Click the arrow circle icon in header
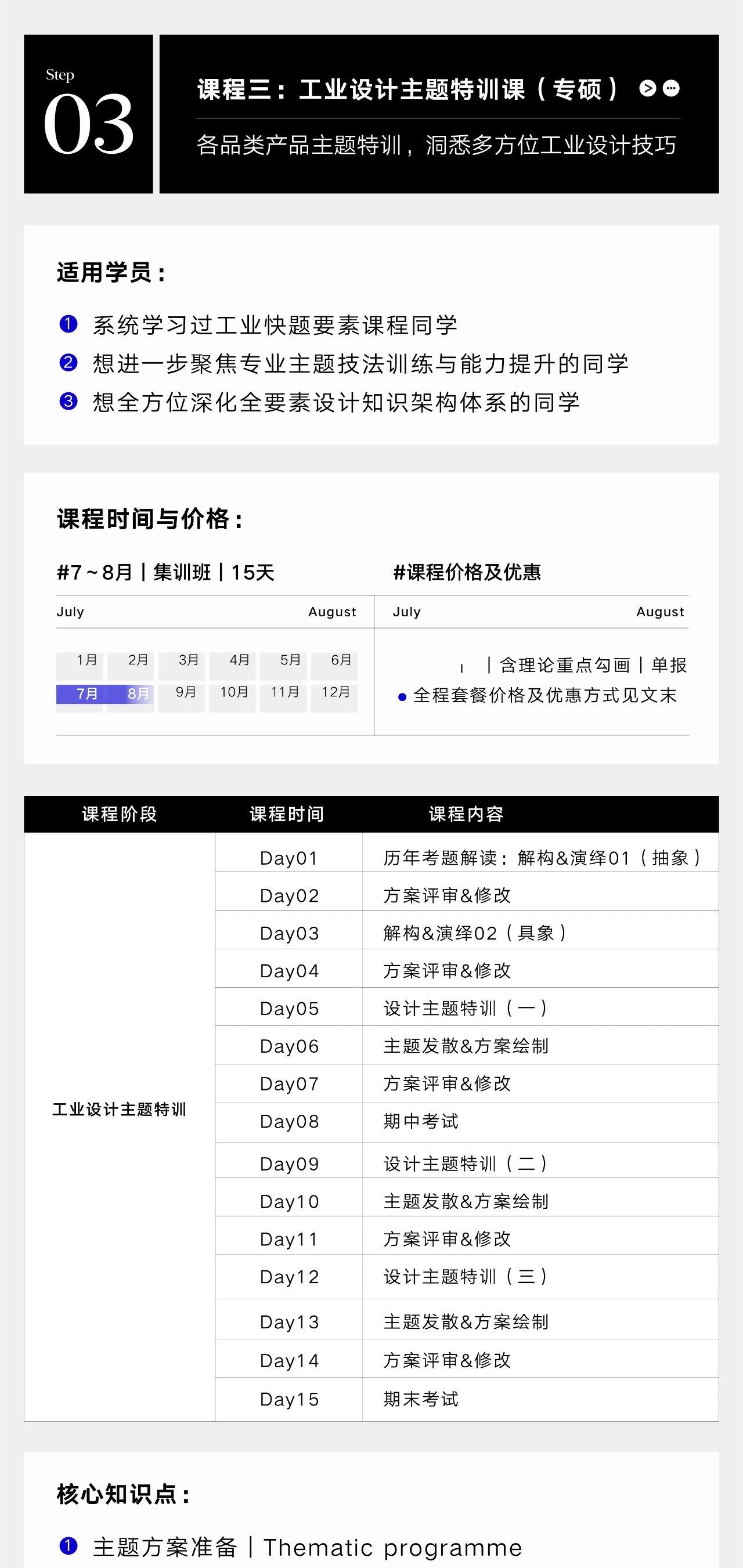The image size is (743, 1568). pyautogui.click(x=647, y=89)
